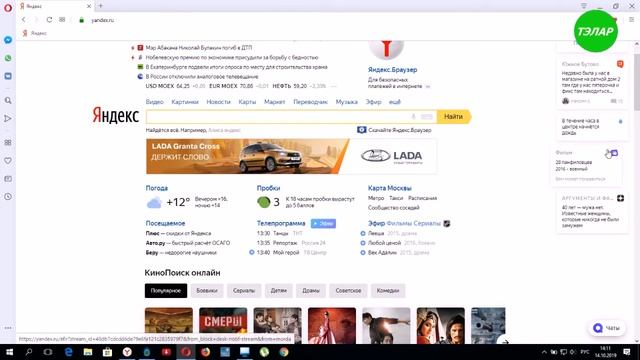640x360 pixels.
Task: Select the Советское KinoPoisk tab
Action: tap(348, 291)
